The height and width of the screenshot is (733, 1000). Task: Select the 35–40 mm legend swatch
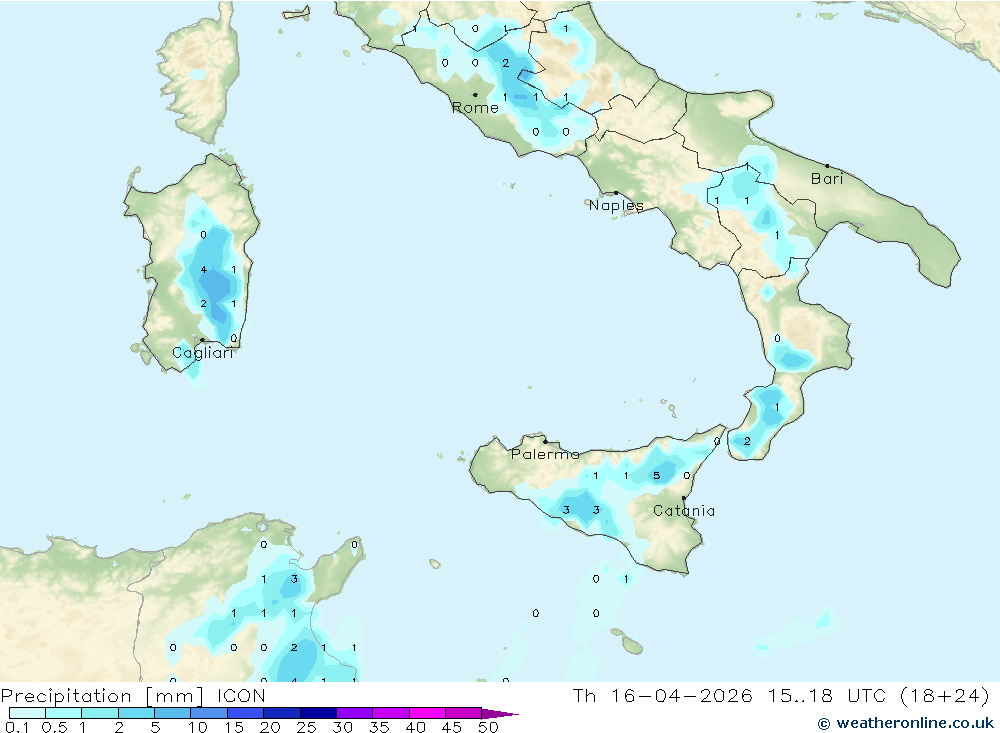pos(391,713)
